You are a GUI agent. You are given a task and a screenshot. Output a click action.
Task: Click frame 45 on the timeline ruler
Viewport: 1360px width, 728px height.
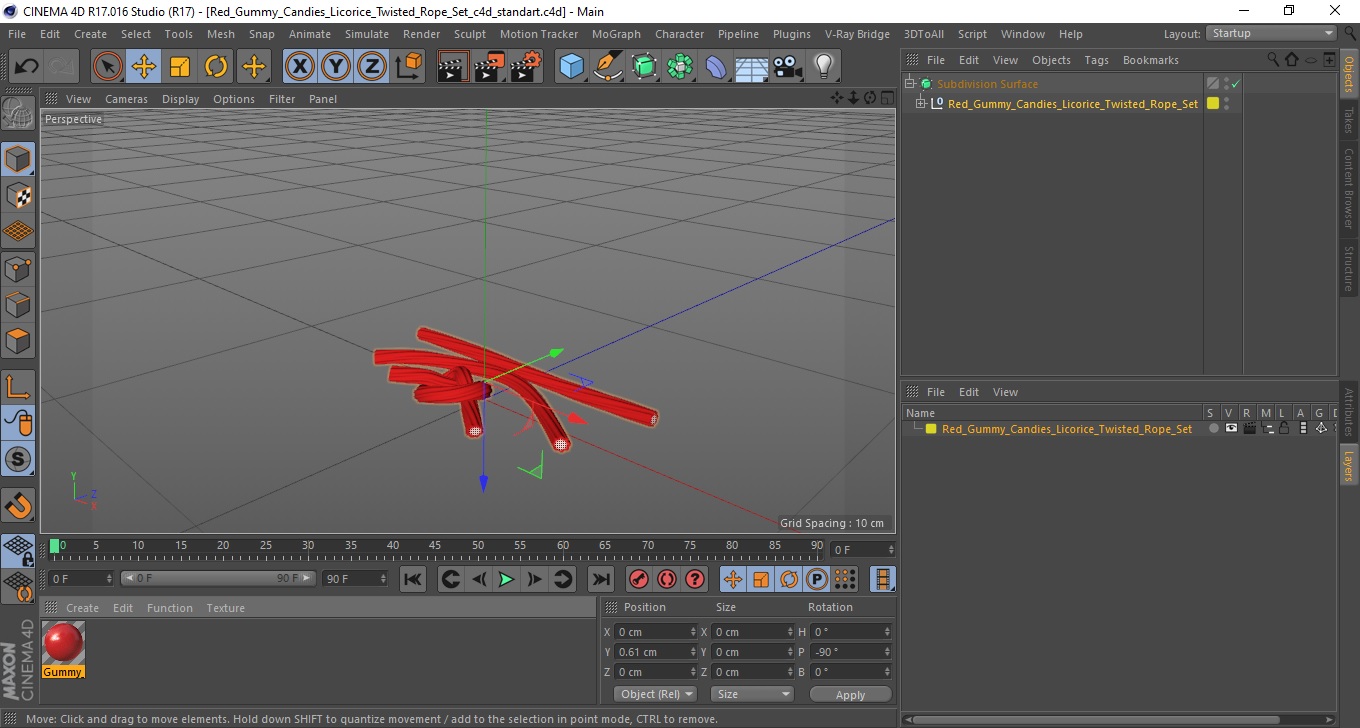click(x=435, y=546)
